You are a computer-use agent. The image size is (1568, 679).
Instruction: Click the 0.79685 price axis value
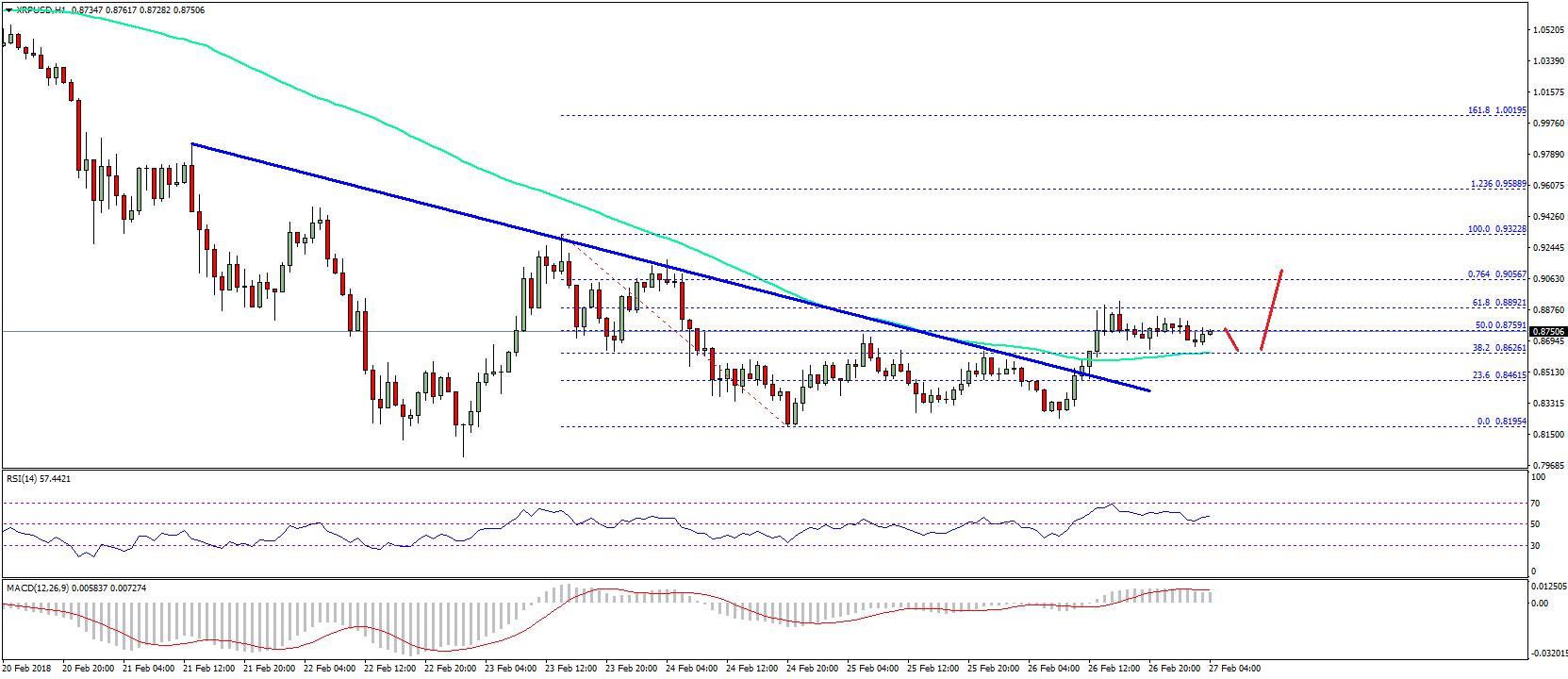coord(1549,465)
